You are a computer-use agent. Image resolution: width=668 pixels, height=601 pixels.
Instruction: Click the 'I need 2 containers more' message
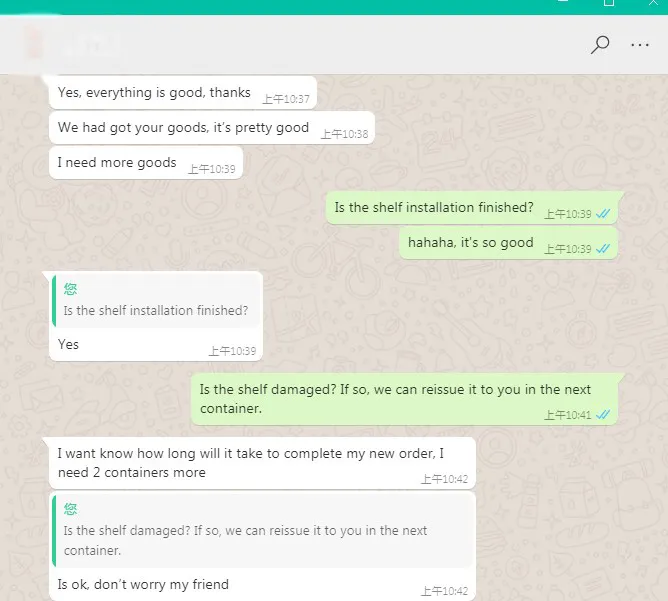[262, 463]
